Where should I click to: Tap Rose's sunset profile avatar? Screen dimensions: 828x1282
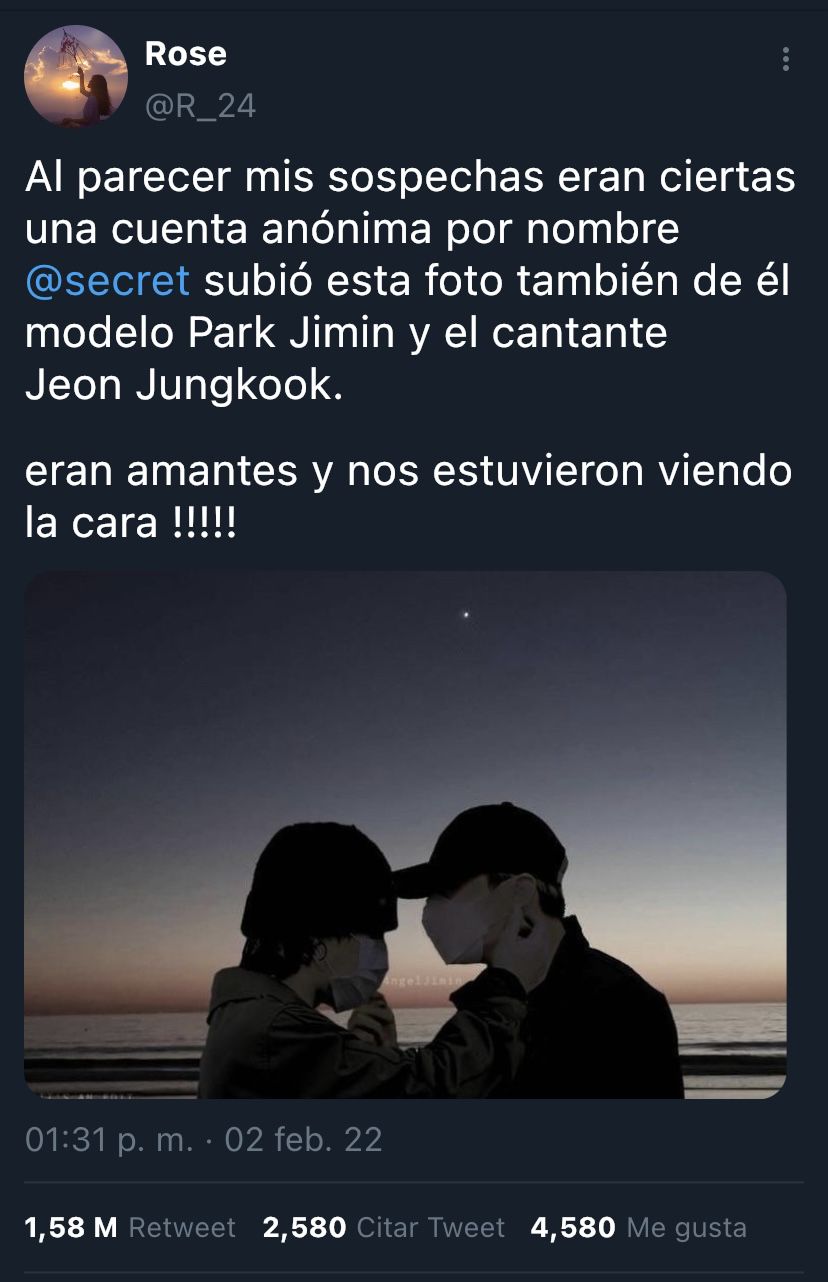point(76,76)
